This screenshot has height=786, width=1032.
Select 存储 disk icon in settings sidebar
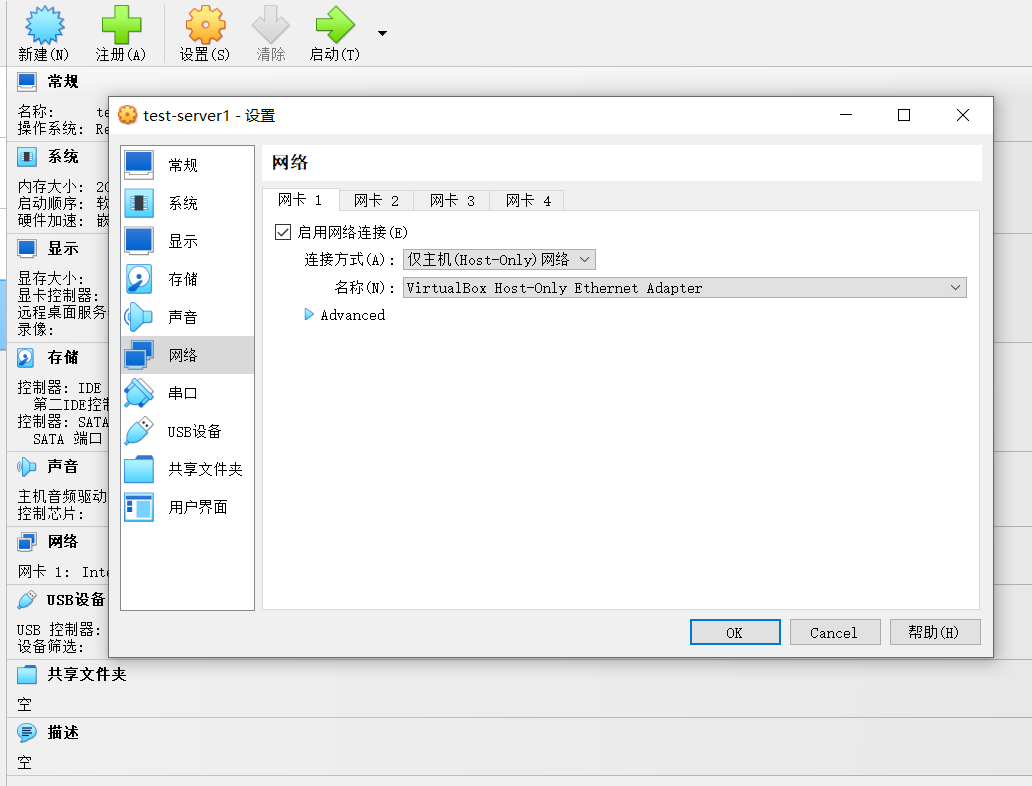139,279
